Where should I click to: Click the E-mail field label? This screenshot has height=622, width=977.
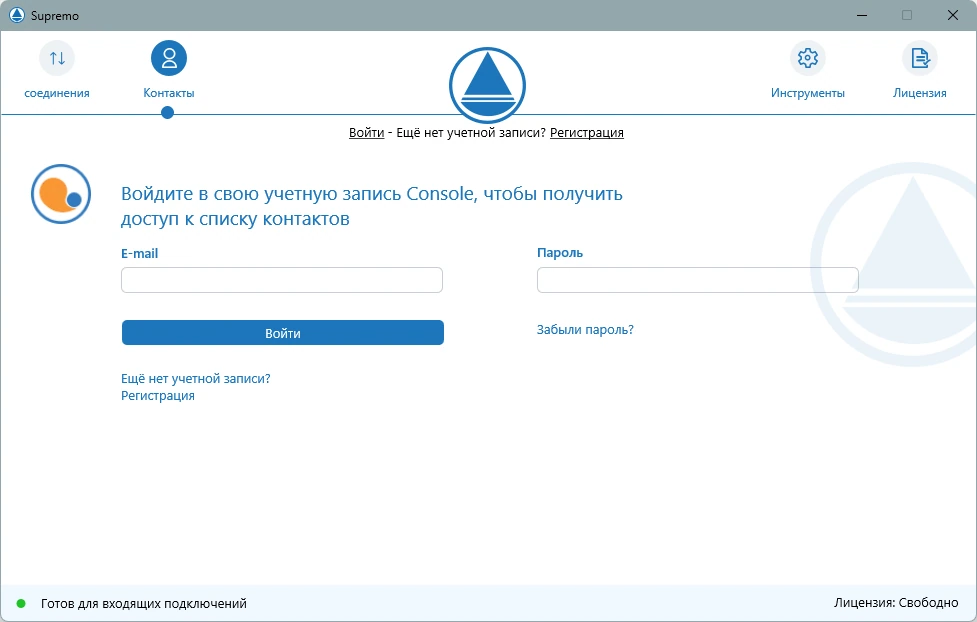pos(140,254)
